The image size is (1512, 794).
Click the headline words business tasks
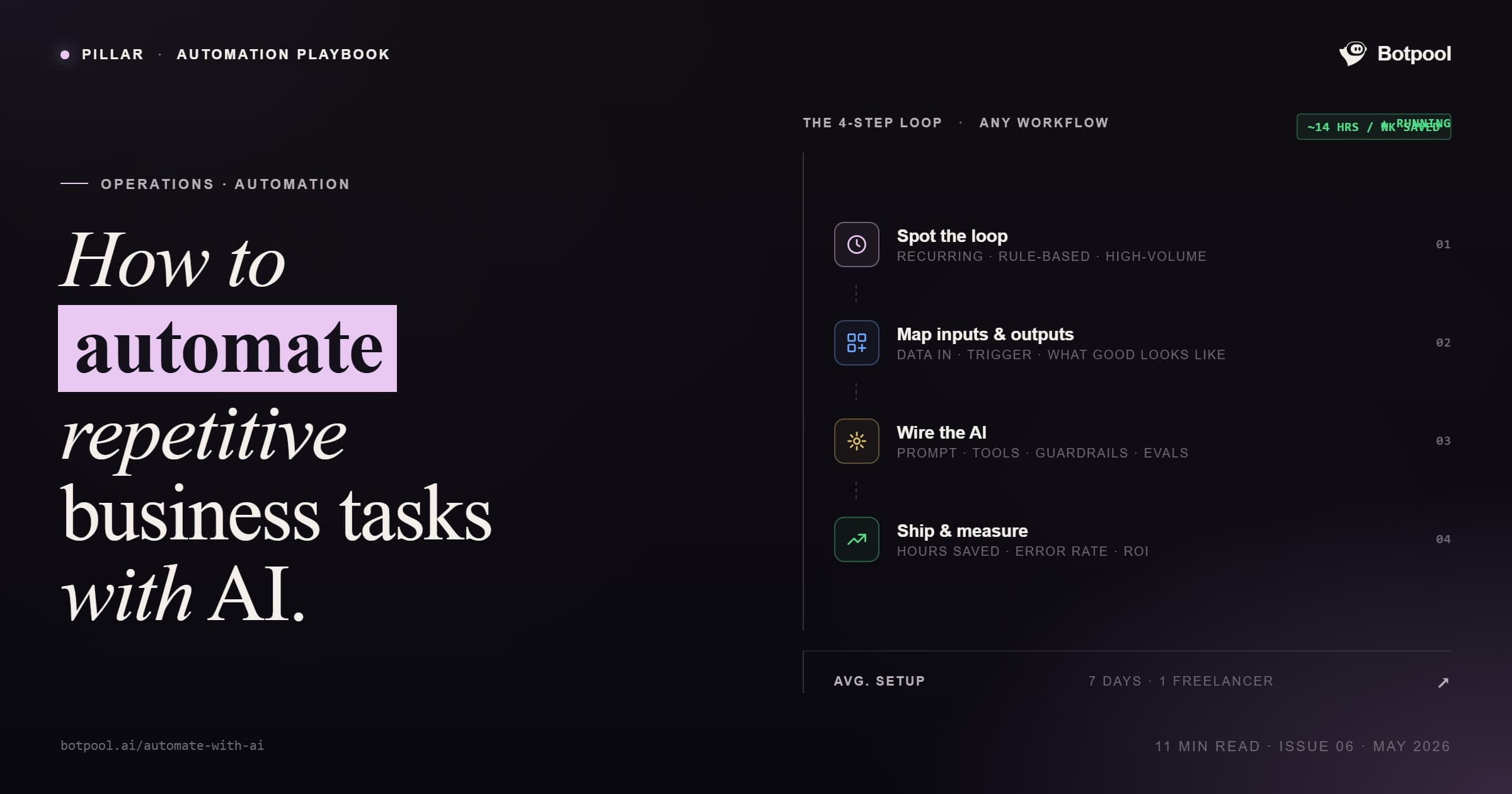[276, 513]
